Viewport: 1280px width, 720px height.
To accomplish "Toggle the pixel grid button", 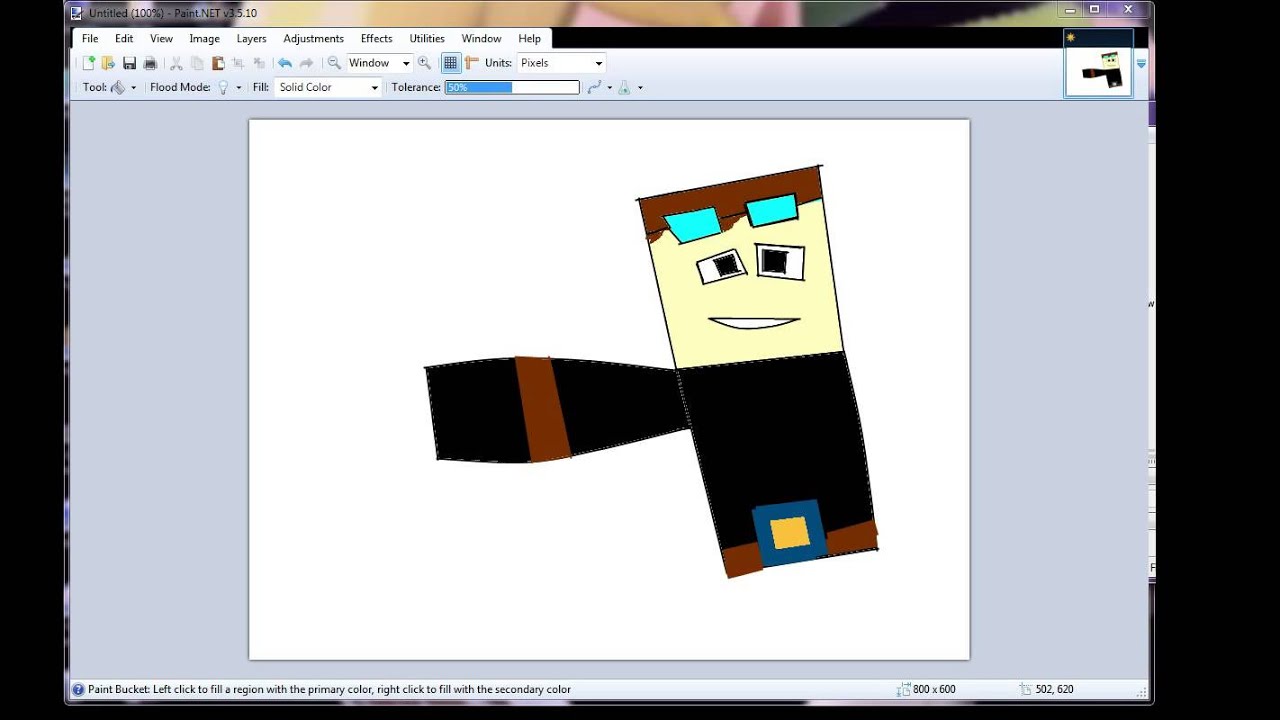I will (451, 63).
